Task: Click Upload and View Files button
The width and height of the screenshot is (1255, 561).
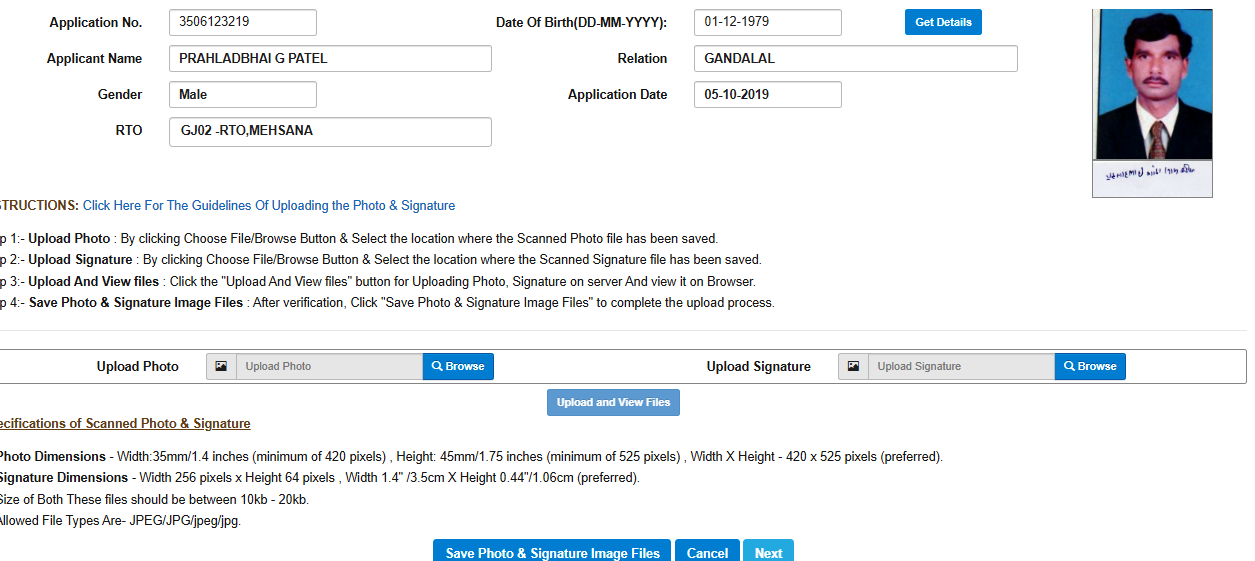Action: click(613, 402)
